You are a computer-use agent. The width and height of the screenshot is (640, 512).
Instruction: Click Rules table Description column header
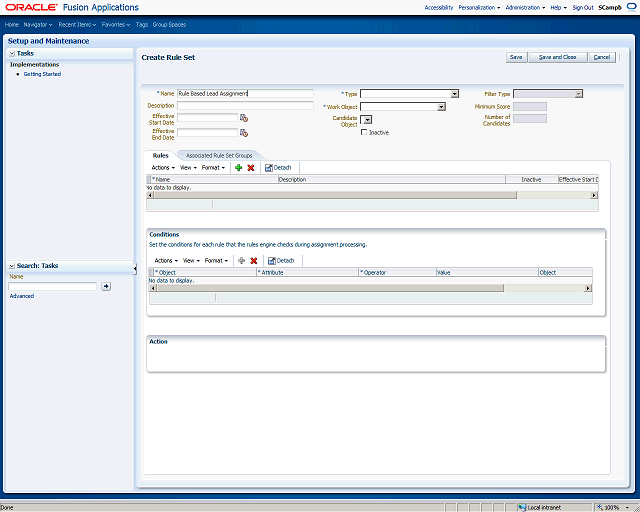392,179
